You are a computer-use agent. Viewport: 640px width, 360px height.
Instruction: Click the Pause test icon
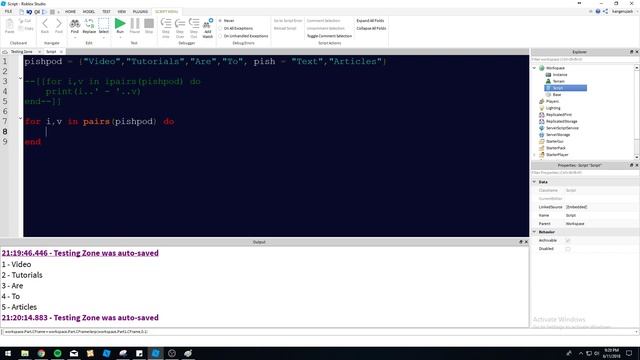click(135, 24)
